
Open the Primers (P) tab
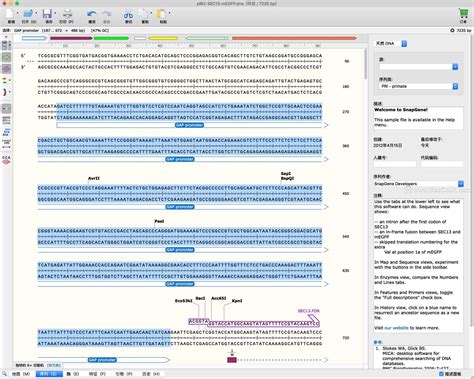pos(124,374)
